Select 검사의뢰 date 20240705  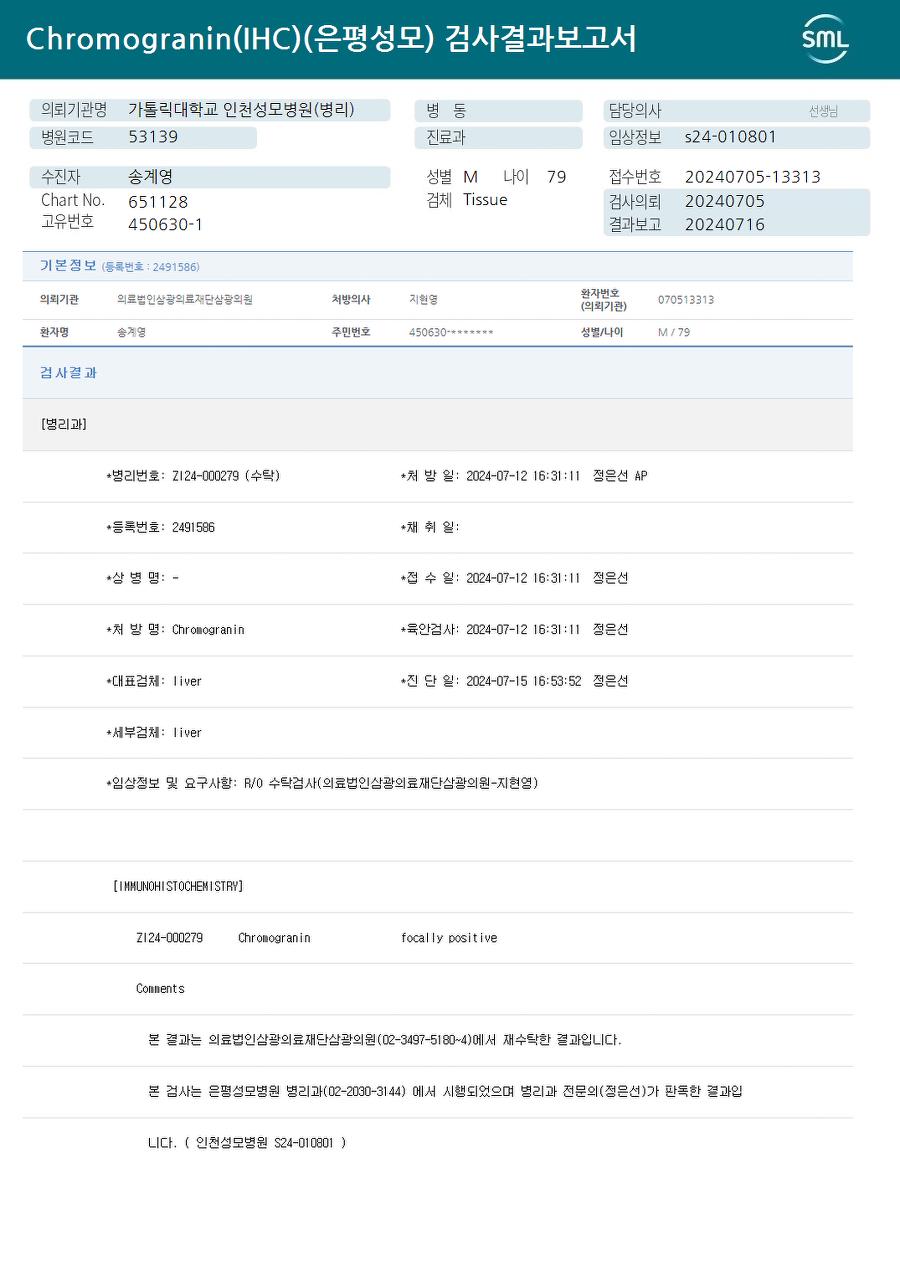724,201
